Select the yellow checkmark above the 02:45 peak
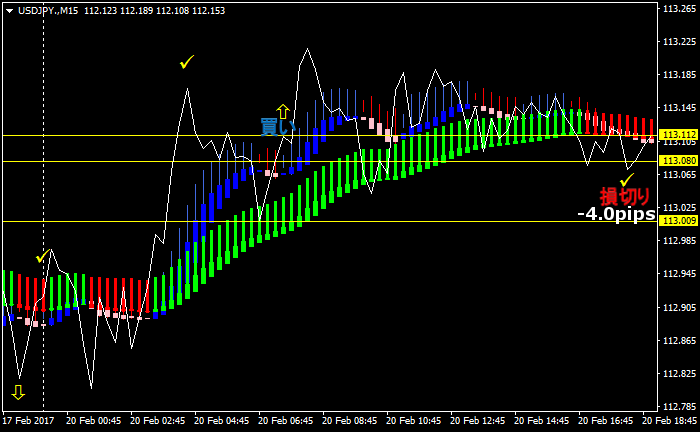This screenshot has width=700, height=432. click(187, 62)
